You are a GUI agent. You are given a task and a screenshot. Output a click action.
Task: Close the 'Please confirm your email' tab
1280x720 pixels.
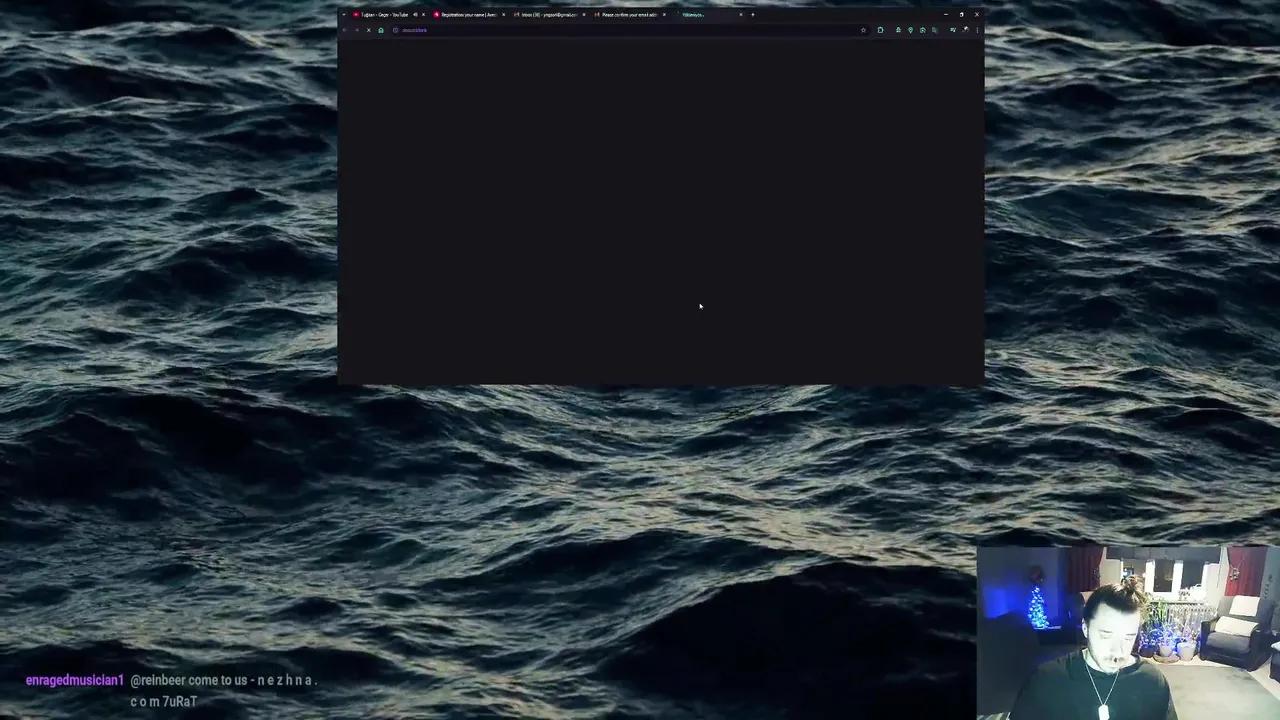tap(664, 15)
